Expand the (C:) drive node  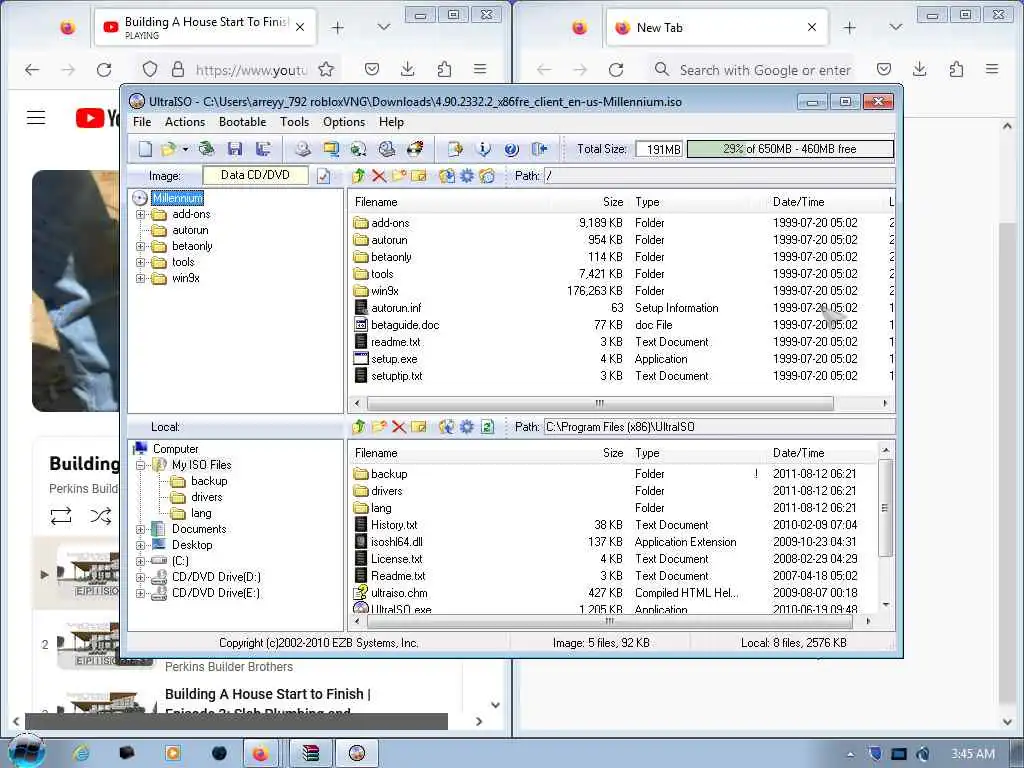pos(140,561)
